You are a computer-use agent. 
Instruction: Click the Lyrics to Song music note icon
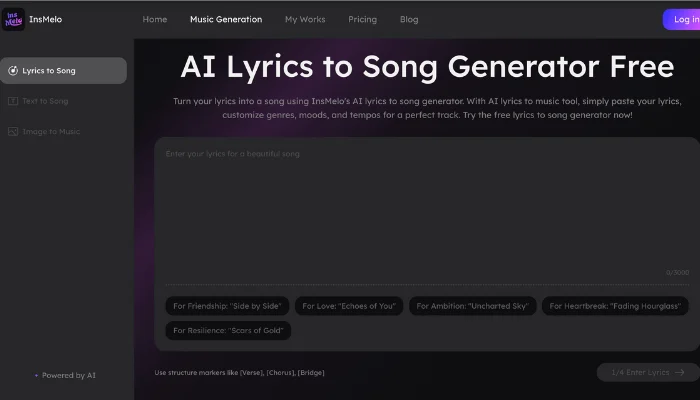pos(13,71)
